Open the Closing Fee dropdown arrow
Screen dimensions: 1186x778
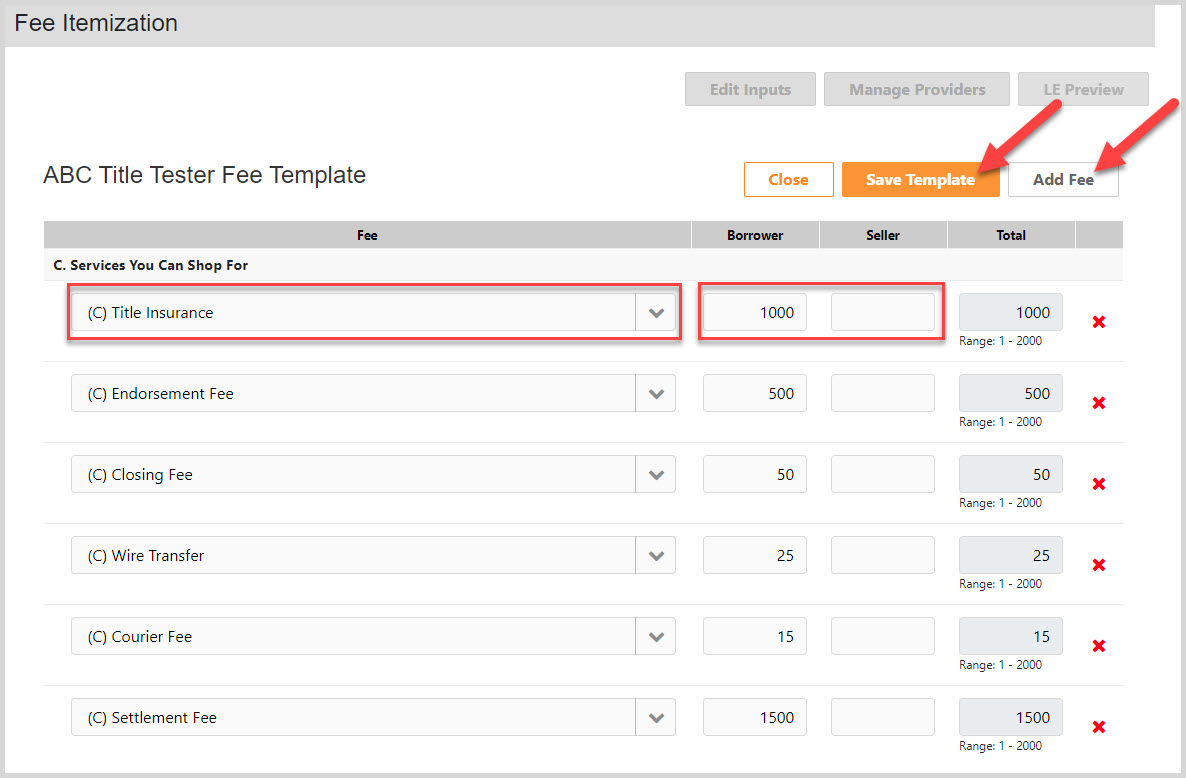[x=656, y=474]
